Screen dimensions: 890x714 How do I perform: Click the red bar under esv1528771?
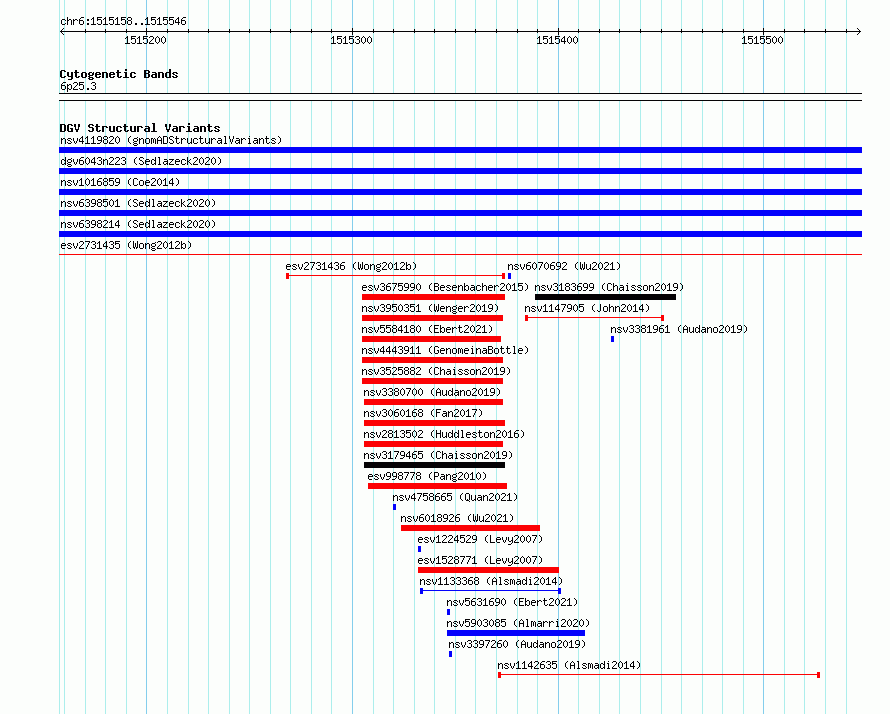[x=488, y=570]
